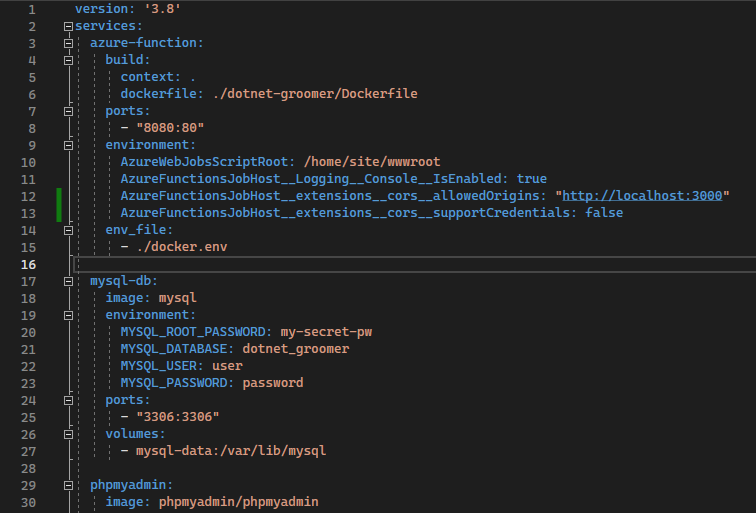Collapse the phpmyadmin section fold marker
Viewport: 756px width, 513px height.
[x=68, y=486]
